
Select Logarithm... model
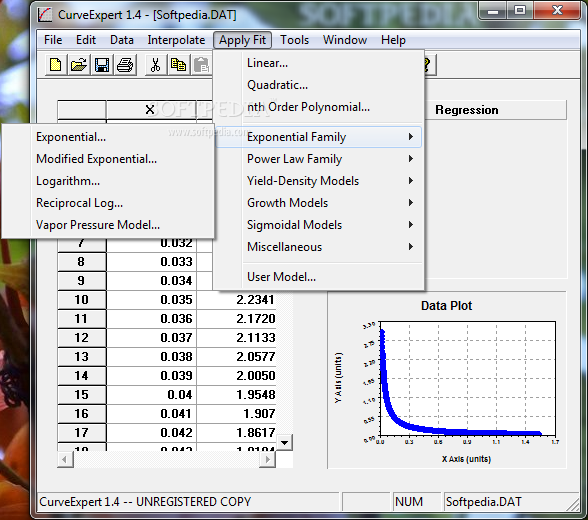108,181
